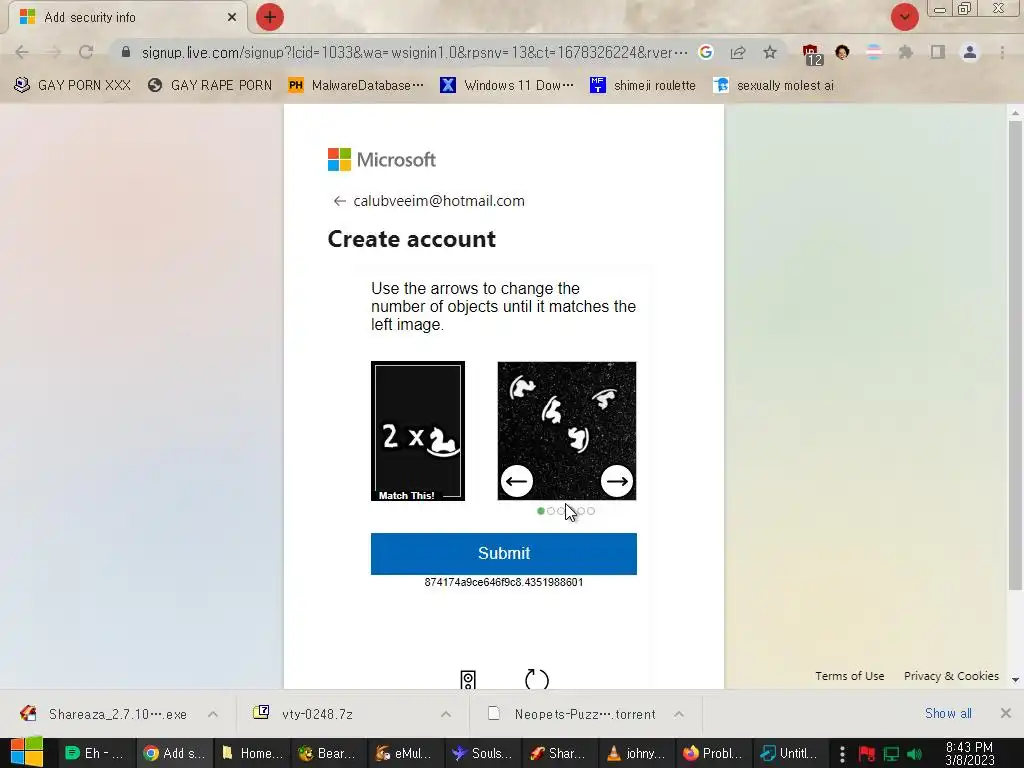Open the Chrome profile avatar

970,52
